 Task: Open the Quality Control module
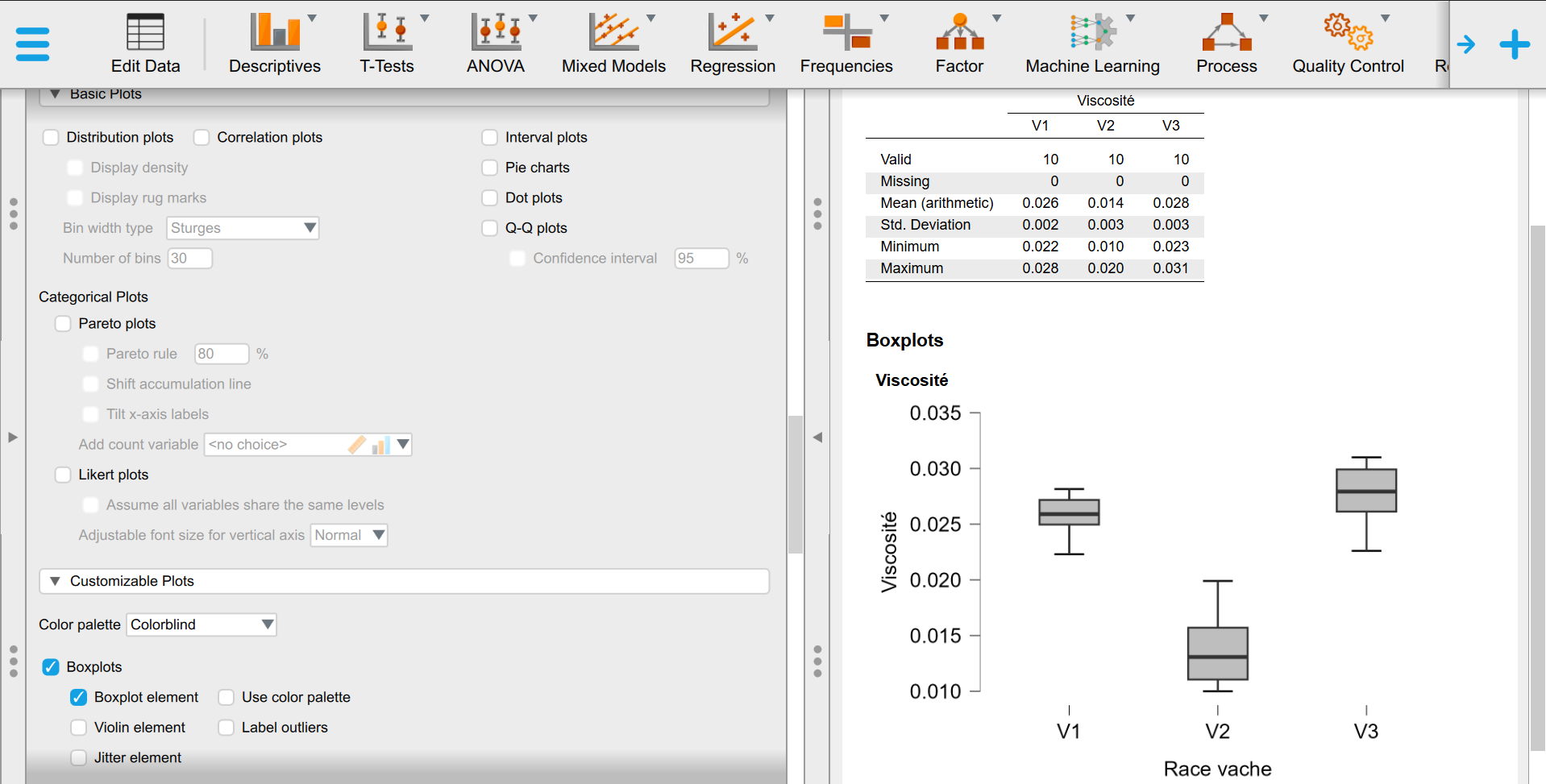(x=1347, y=44)
